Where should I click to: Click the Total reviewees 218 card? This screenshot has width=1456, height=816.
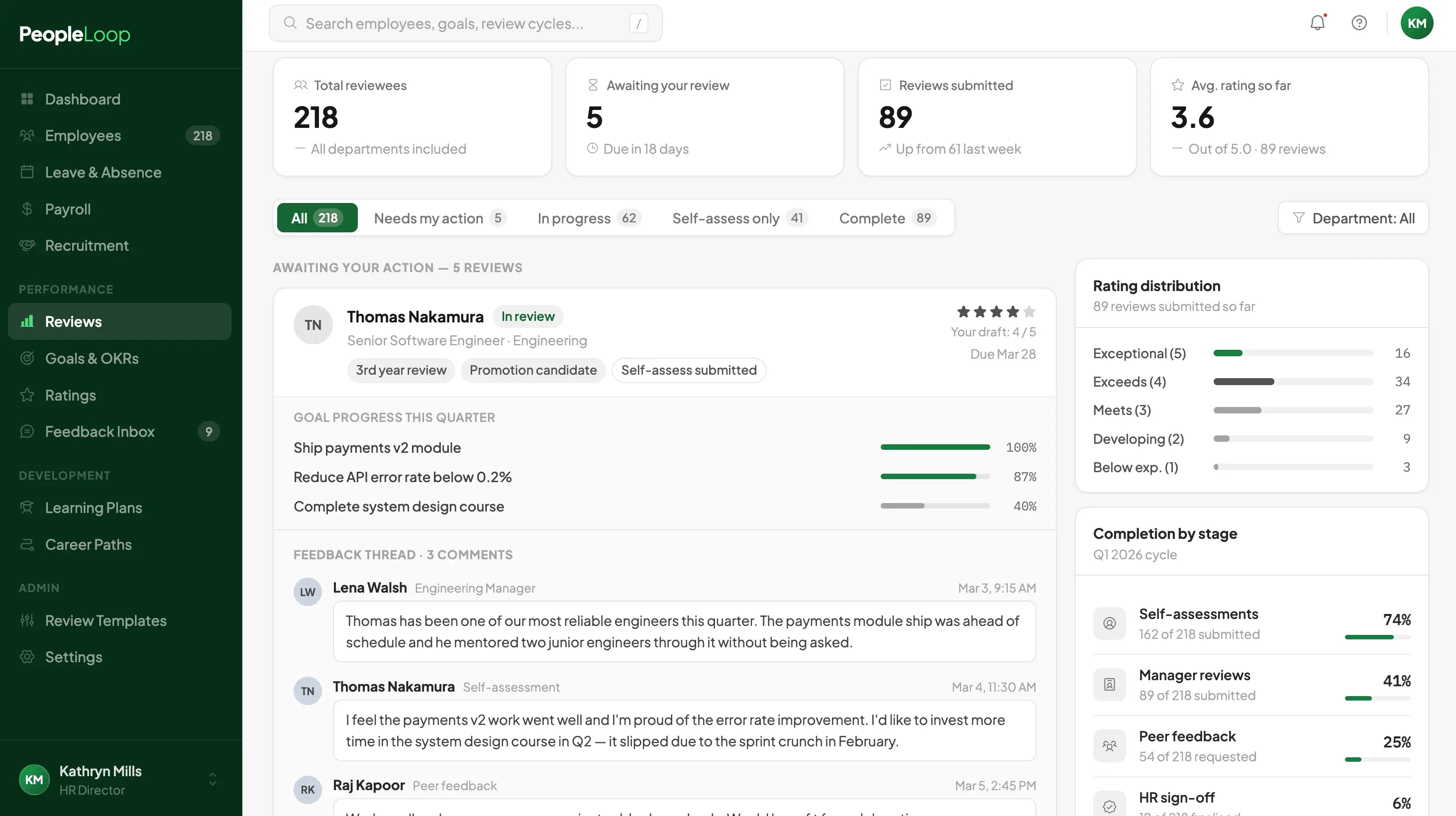[412, 117]
